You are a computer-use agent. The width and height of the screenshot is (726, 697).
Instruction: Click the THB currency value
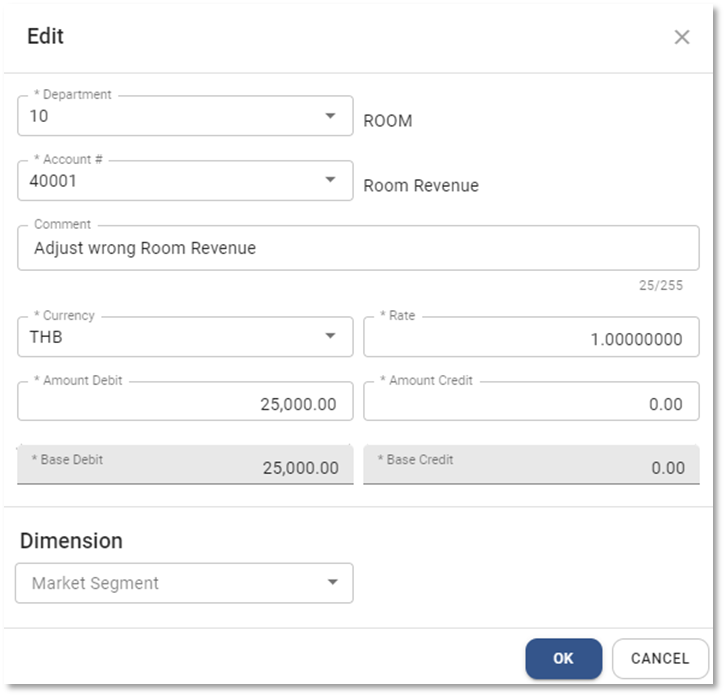[x=46, y=337]
